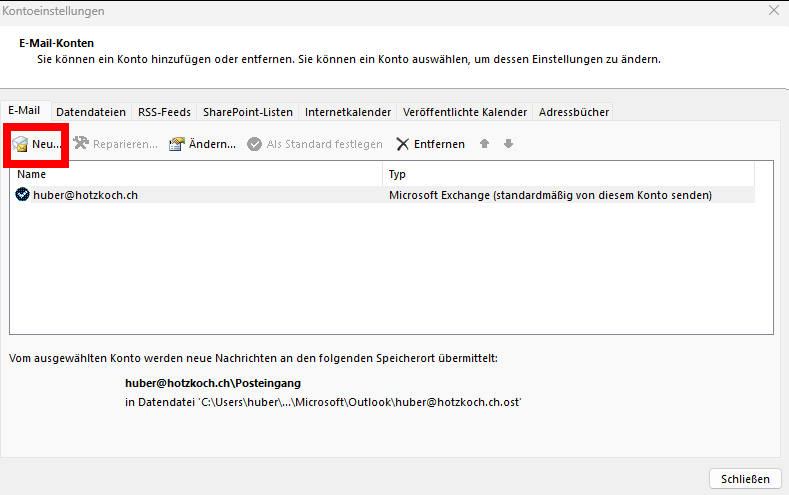Click Als Standard festlegen checkmark icon
Screen dimensions: 789x495
pos(255,144)
